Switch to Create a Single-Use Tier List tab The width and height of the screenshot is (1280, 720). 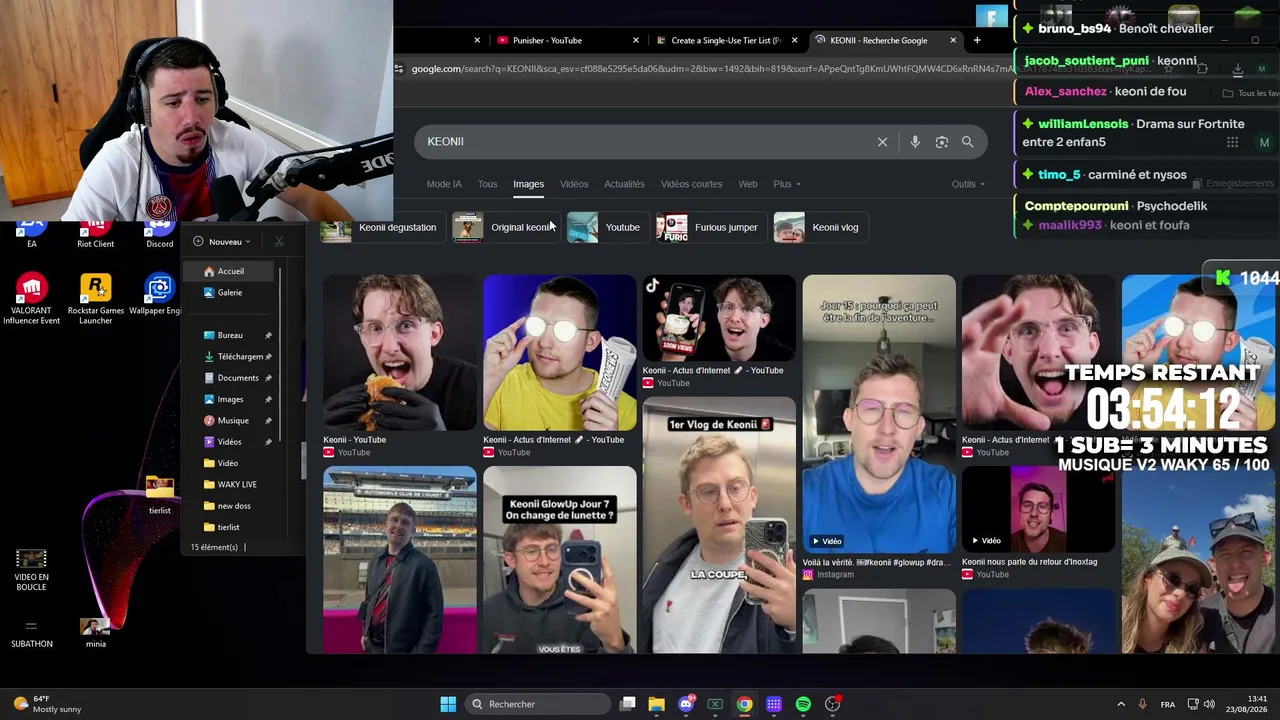726,41
